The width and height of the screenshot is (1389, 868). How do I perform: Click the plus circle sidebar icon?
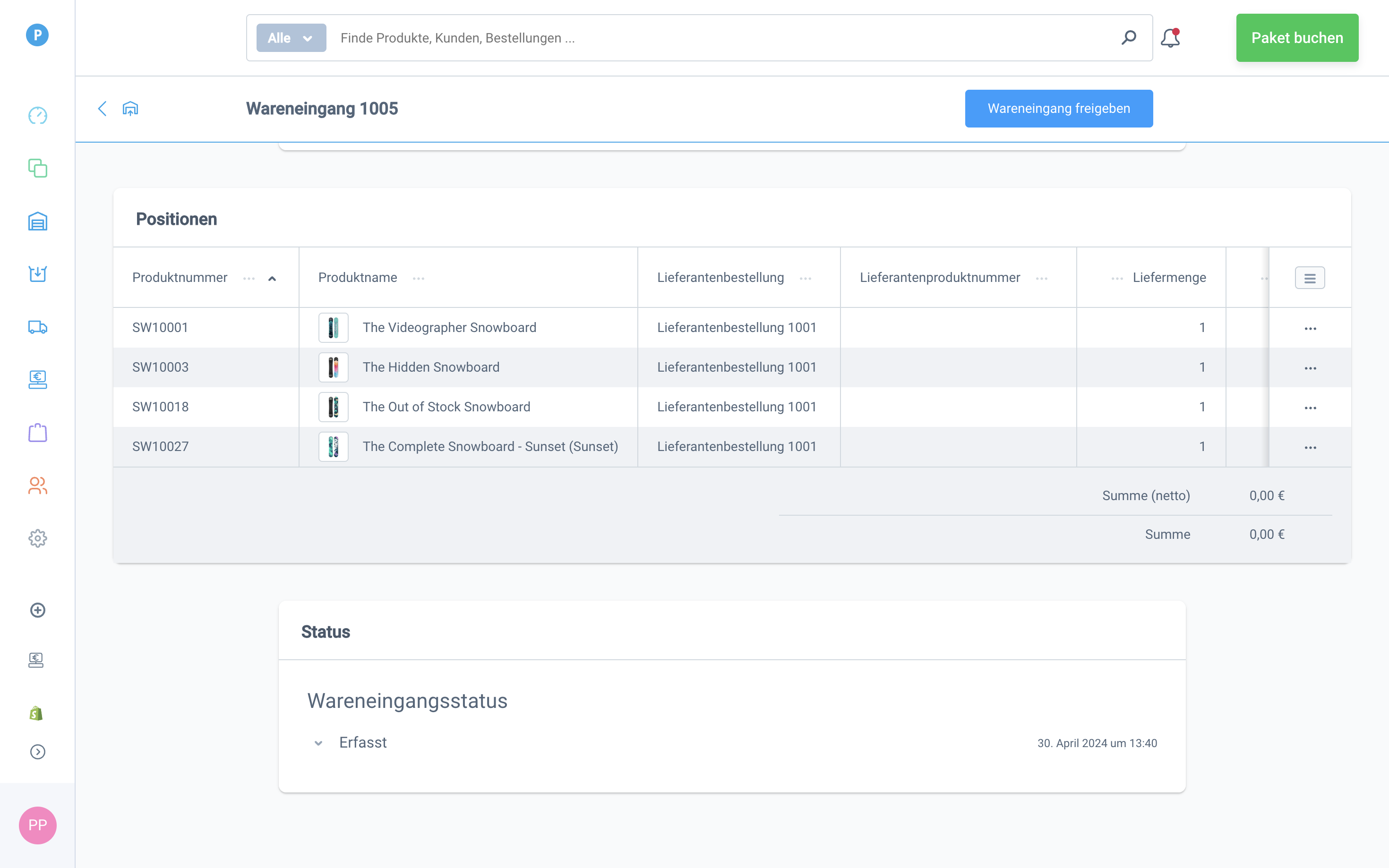click(37, 610)
